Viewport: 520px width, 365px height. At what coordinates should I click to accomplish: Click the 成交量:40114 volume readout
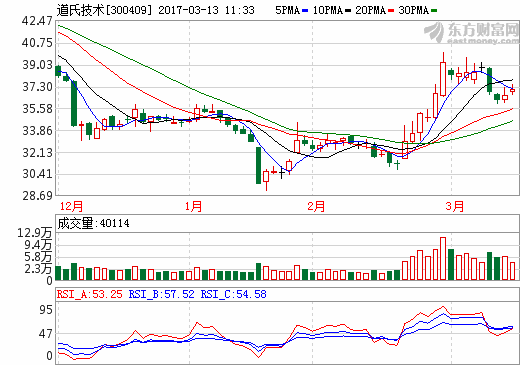(x=93, y=223)
